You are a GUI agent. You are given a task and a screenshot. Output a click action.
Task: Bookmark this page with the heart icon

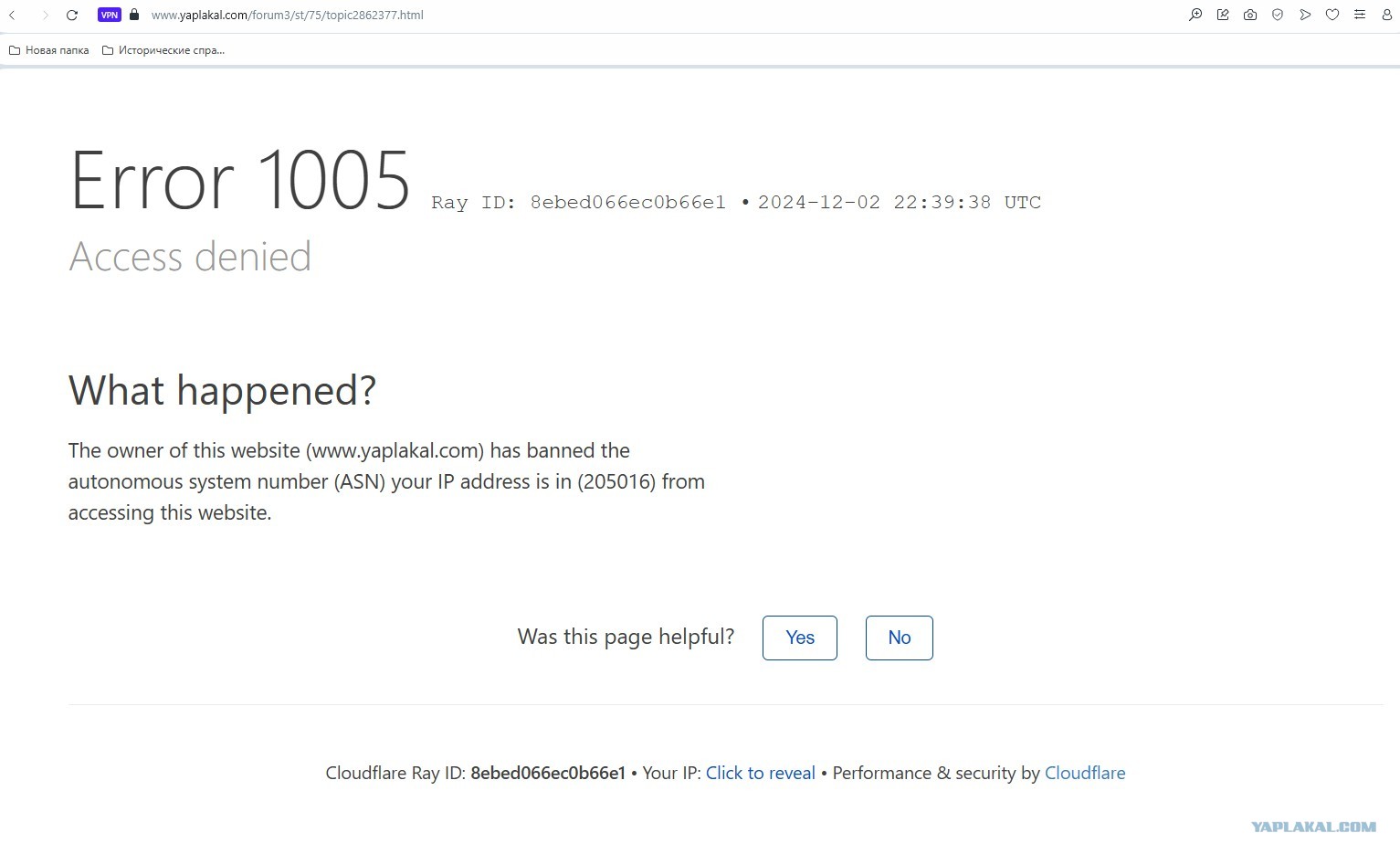(1332, 15)
